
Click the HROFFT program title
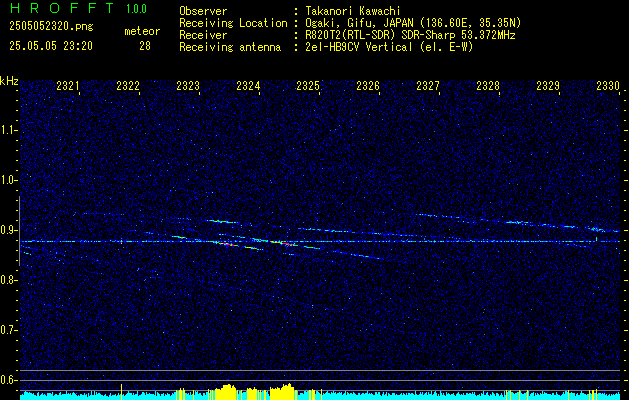click(62, 8)
